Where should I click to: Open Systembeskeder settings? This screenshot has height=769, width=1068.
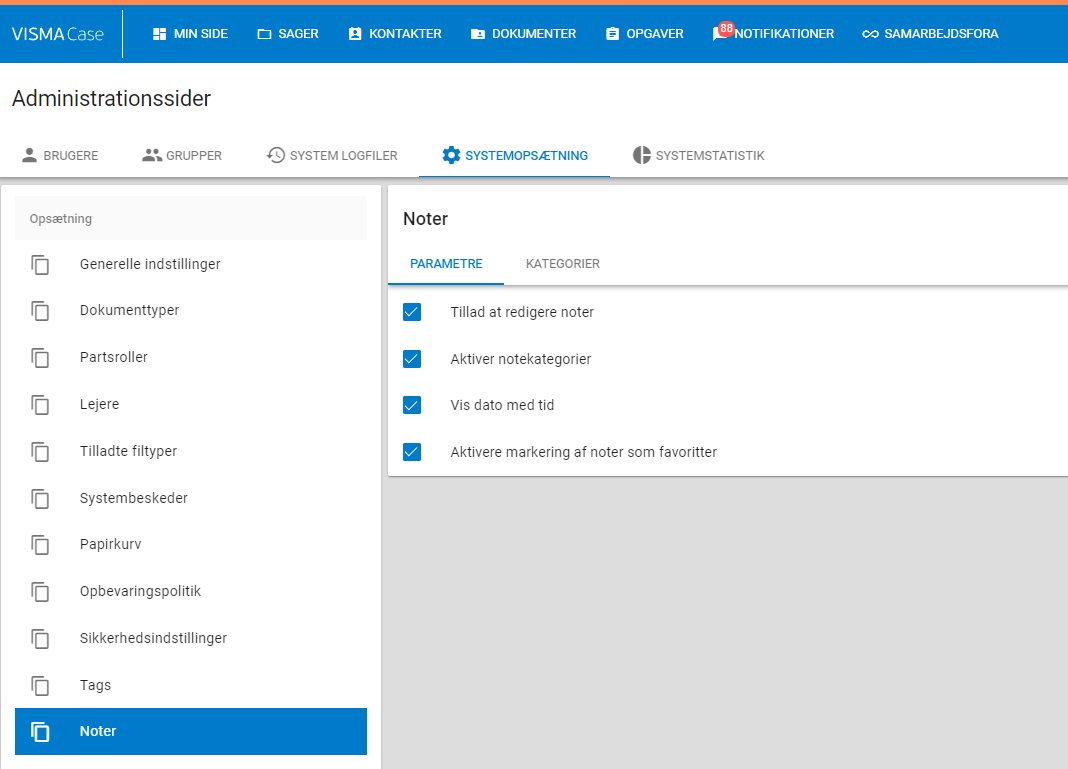coord(191,499)
